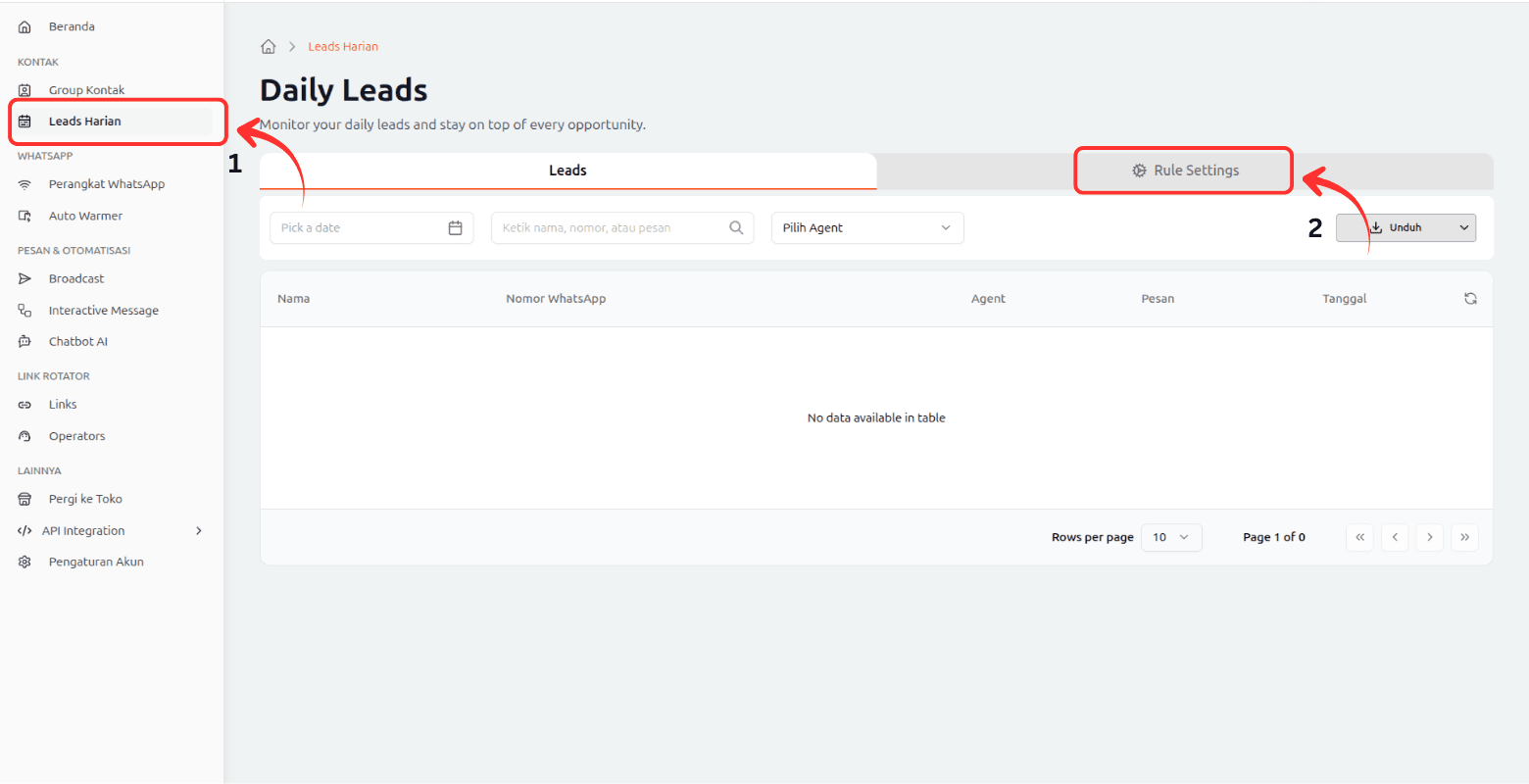
Task: Click the Leads Harian breadcrumb link
Action: [x=343, y=47]
